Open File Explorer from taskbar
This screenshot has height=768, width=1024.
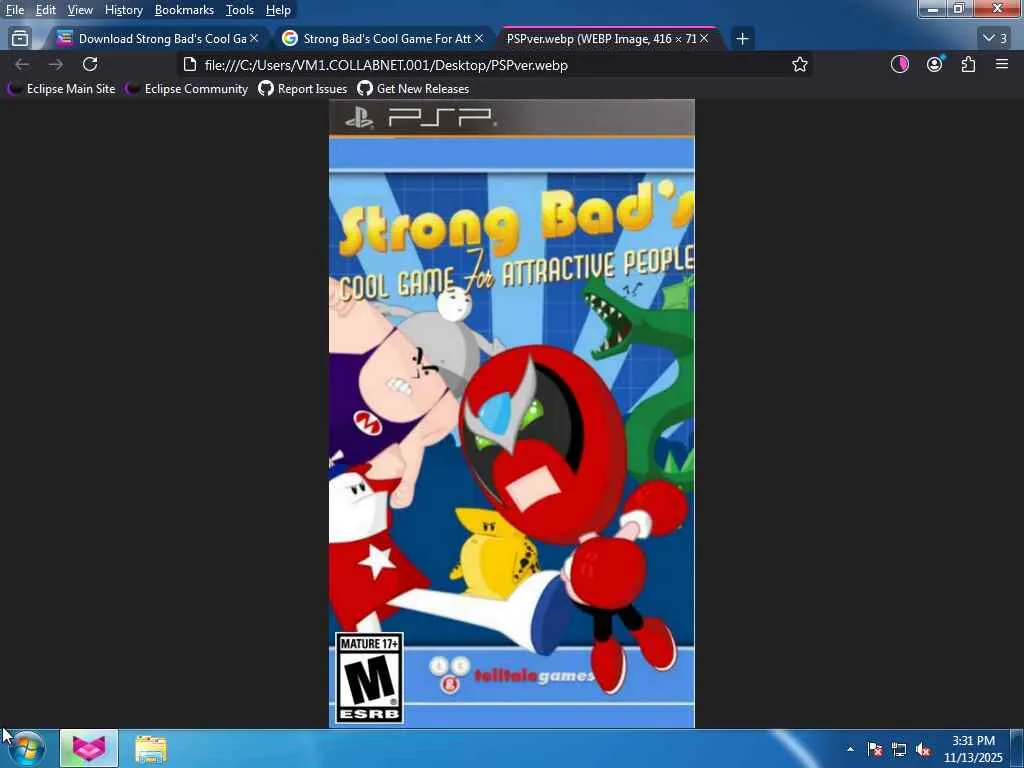(151, 748)
